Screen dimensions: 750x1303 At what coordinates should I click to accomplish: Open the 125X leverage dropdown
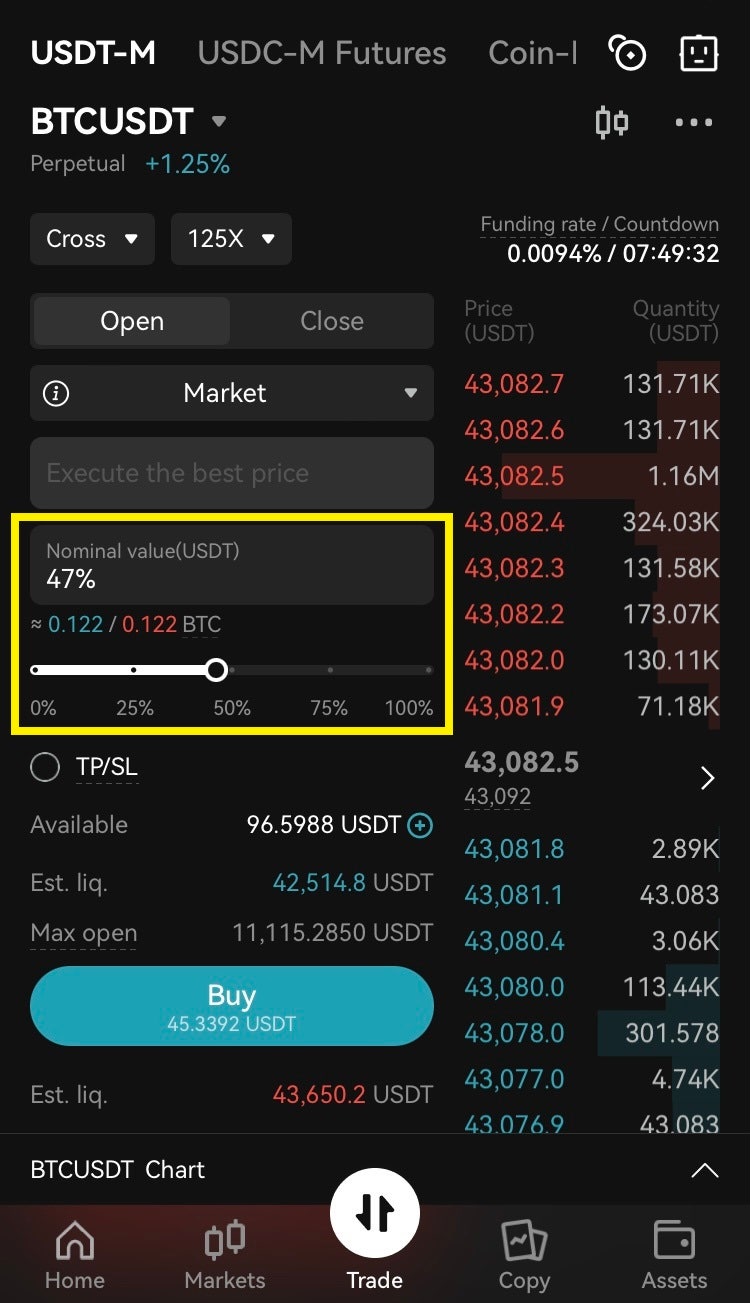(231, 239)
